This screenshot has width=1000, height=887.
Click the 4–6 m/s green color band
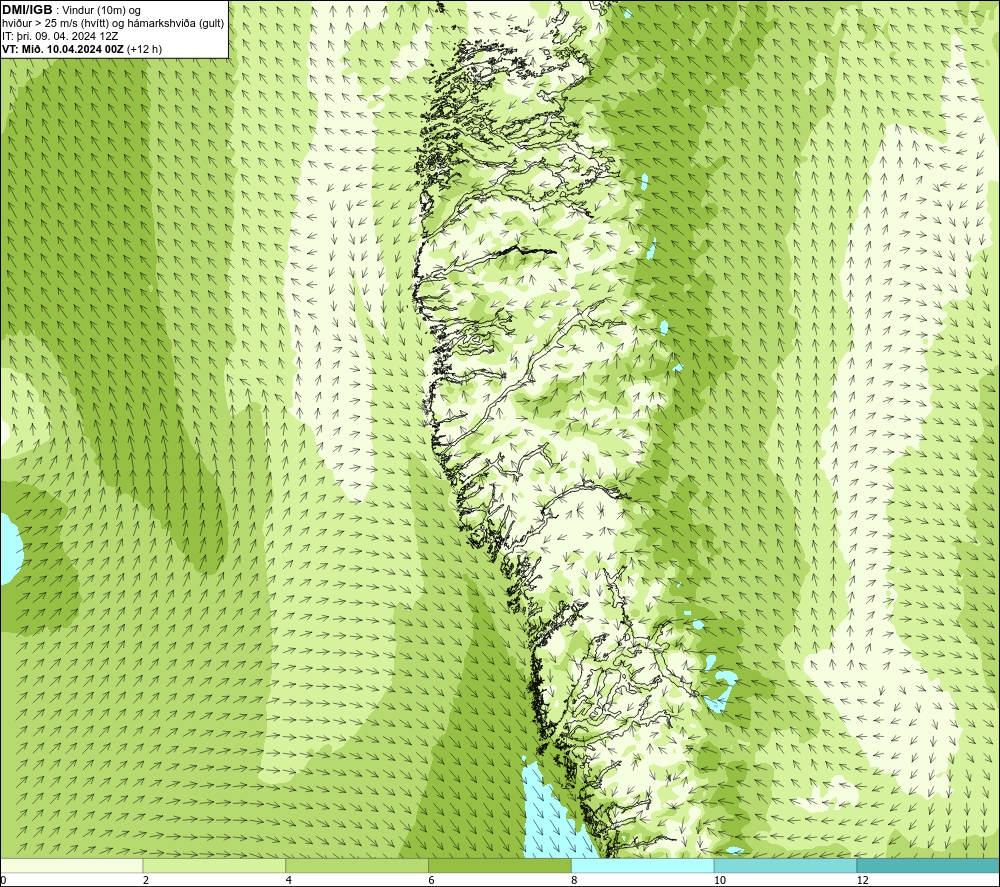(x=357, y=866)
